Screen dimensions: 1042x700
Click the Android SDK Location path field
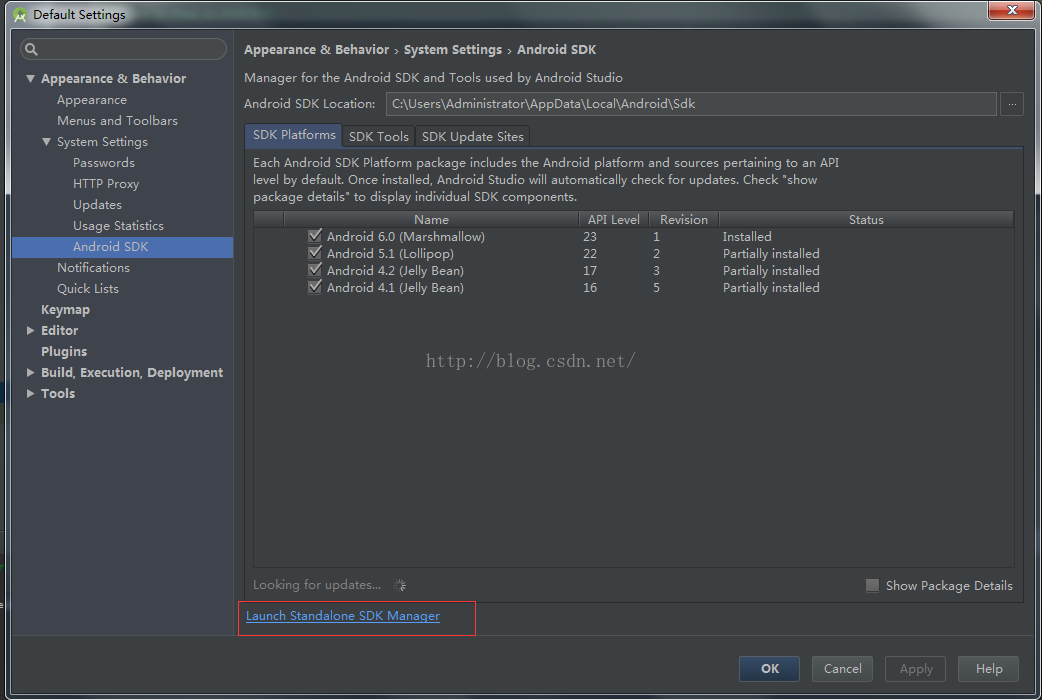(x=691, y=104)
